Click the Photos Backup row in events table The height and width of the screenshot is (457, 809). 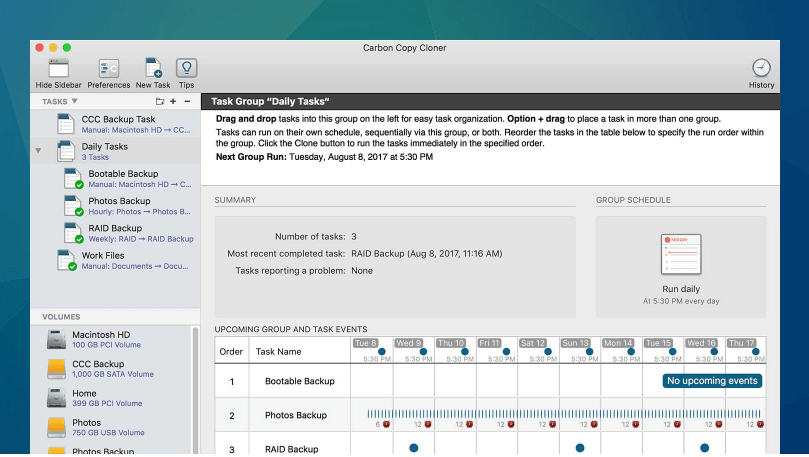click(490, 415)
